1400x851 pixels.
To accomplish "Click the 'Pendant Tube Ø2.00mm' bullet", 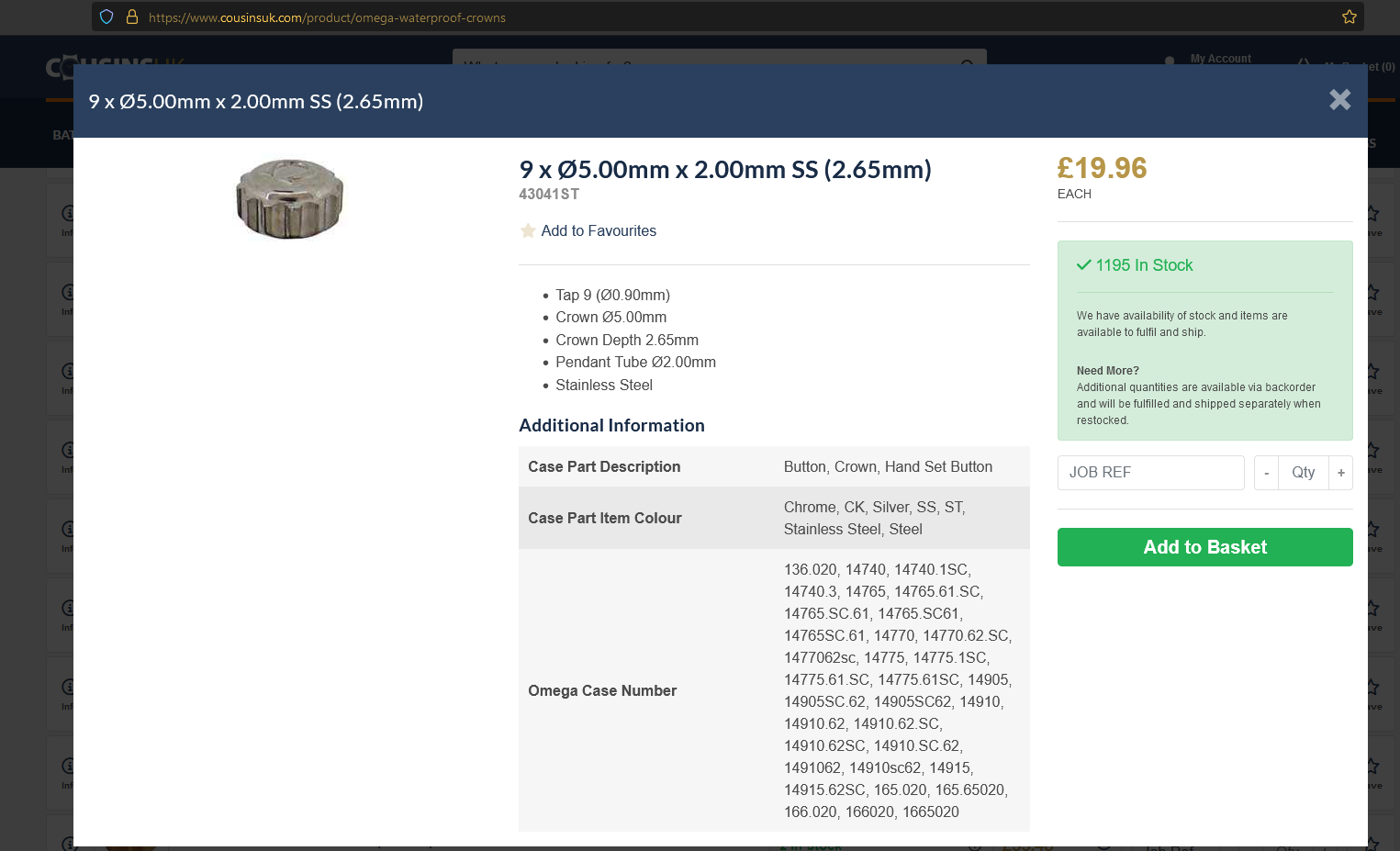I will tap(635, 362).
